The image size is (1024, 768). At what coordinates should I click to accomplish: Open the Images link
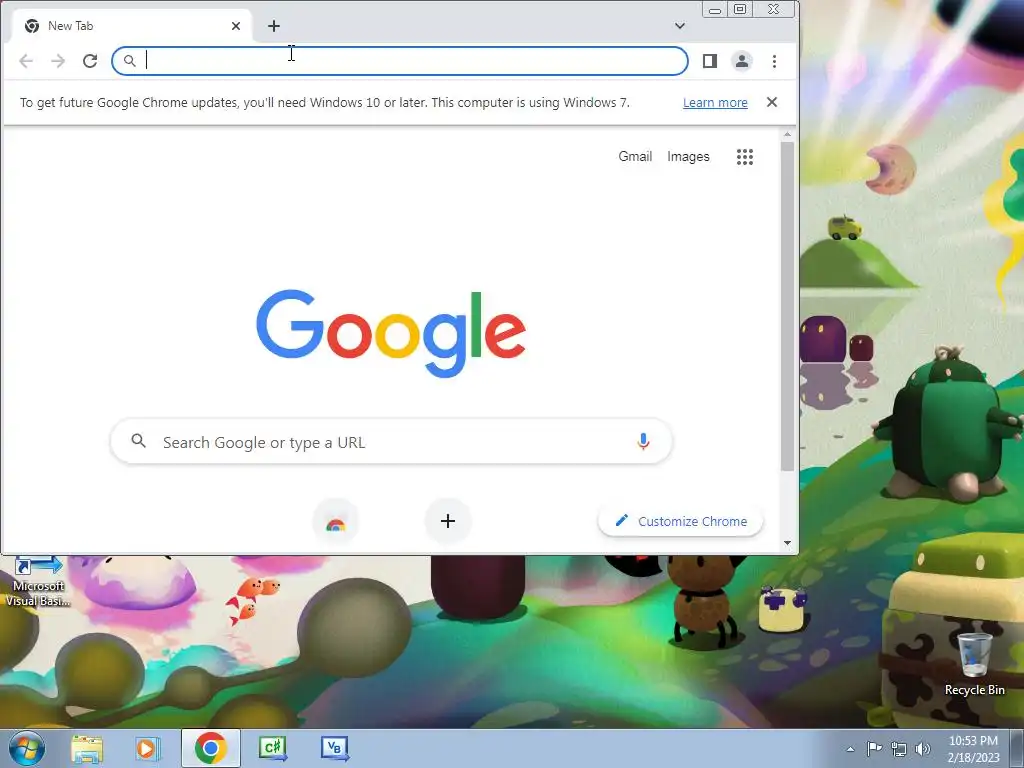[x=688, y=157]
